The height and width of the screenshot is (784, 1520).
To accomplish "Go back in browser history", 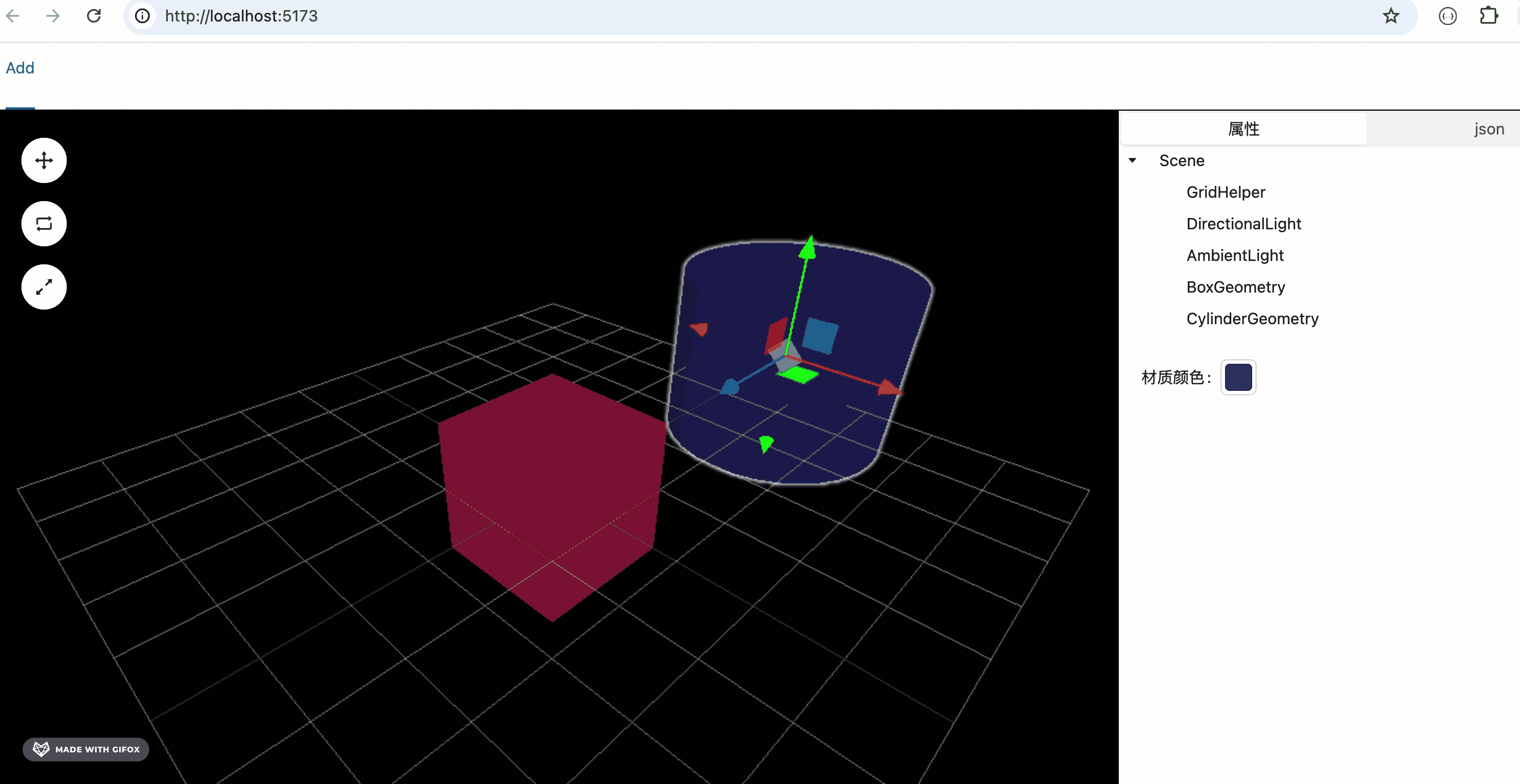I will click(13, 16).
